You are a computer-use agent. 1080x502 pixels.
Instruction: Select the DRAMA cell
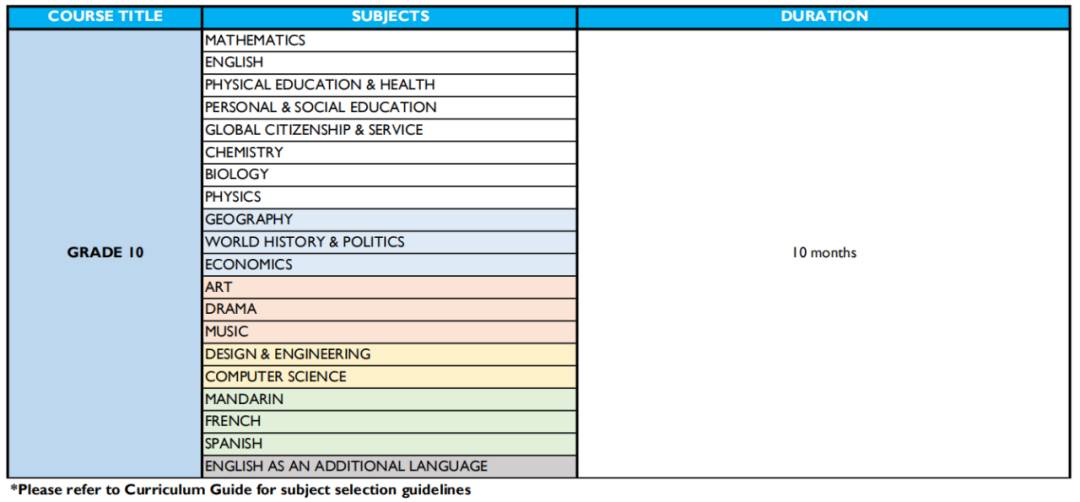(389, 309)
